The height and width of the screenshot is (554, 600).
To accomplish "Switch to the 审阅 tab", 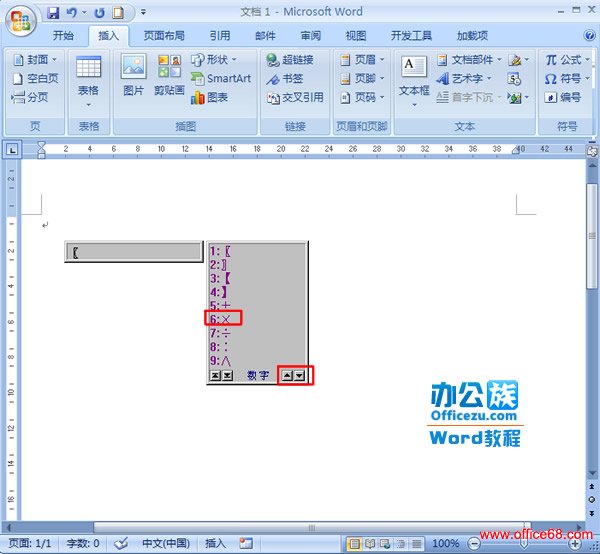I will [310, 36].
